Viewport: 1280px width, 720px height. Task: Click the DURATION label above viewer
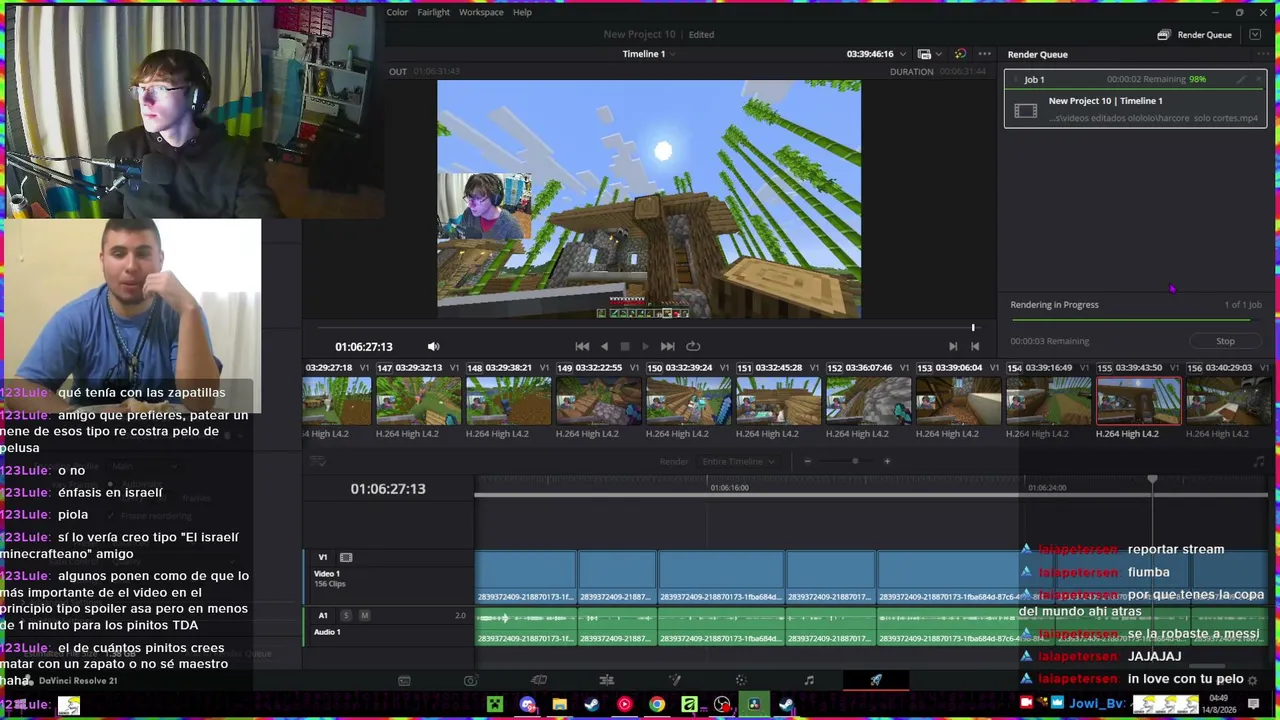point(912,72)
